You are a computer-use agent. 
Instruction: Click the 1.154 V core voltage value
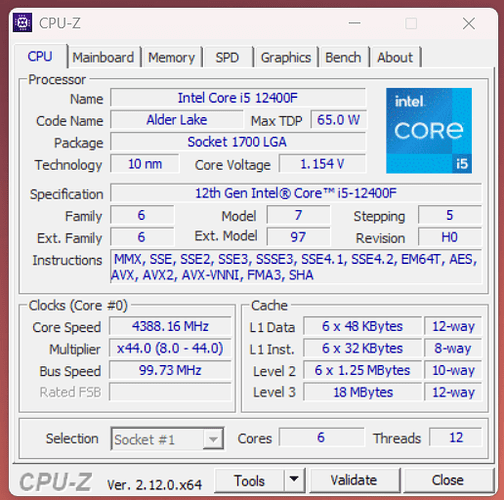[x=322, y=164]
